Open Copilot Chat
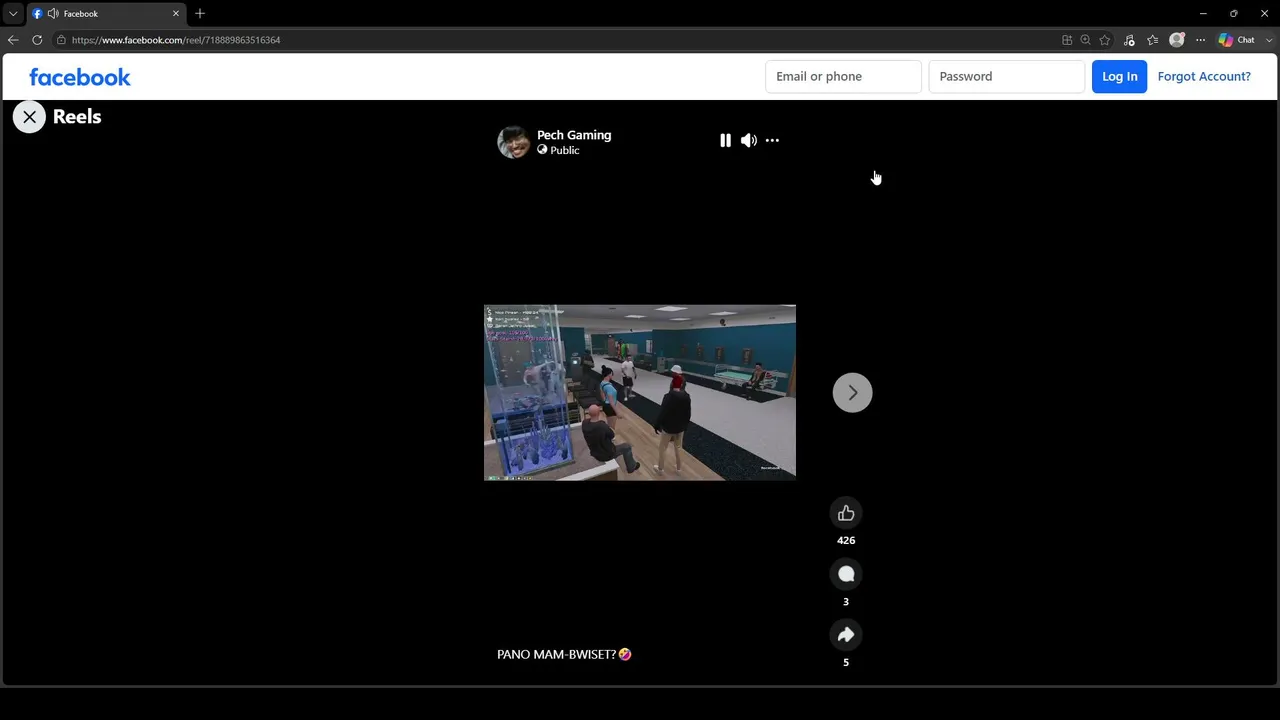This screenshot has height=720, width=1280. point(1237,40)
